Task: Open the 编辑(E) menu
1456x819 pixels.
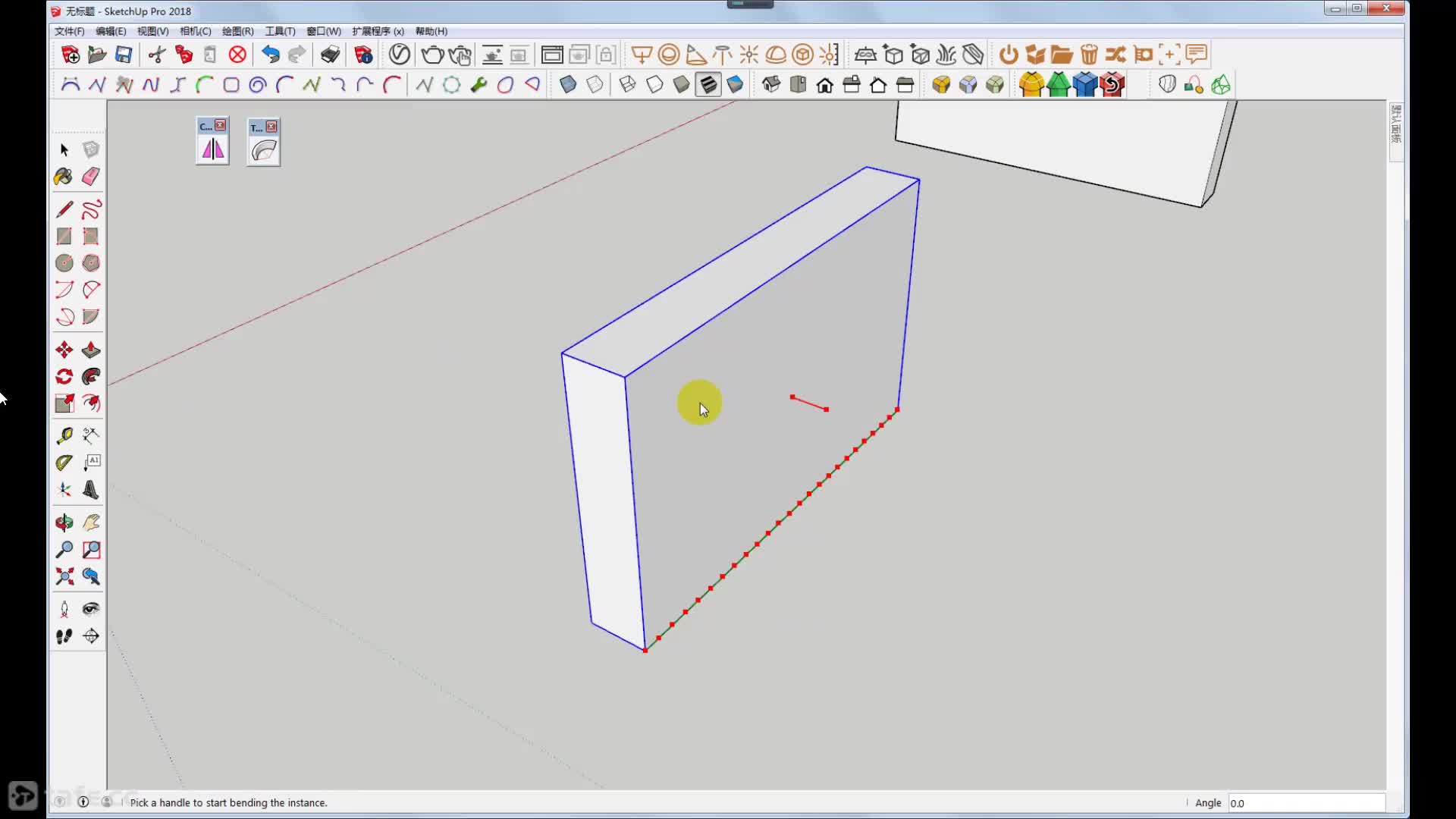Action: click(111, 31)
